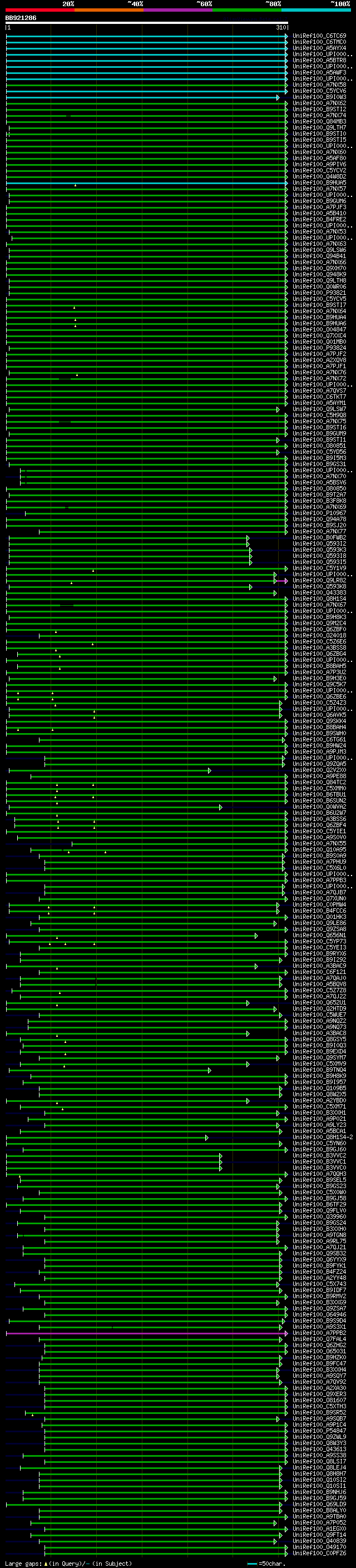This screenshot has width=356, height=1568.
Task: Click the red ~20% identity legend segment
Action: 40,11
